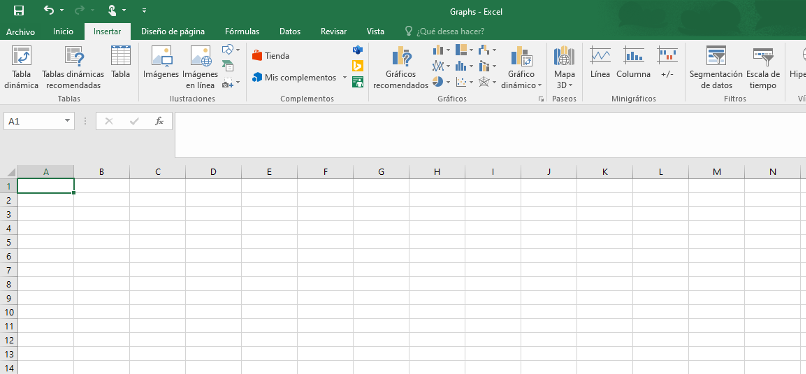Switch to Diseño de página tab
Screen dimensions: 806x374
[173, 31]
